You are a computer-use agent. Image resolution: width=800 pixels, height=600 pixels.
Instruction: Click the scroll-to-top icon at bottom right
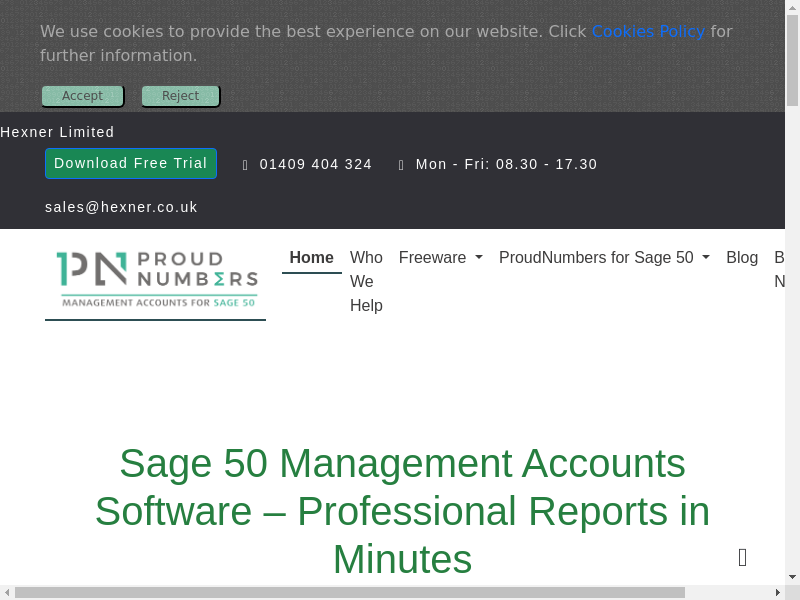click(742, 557)
